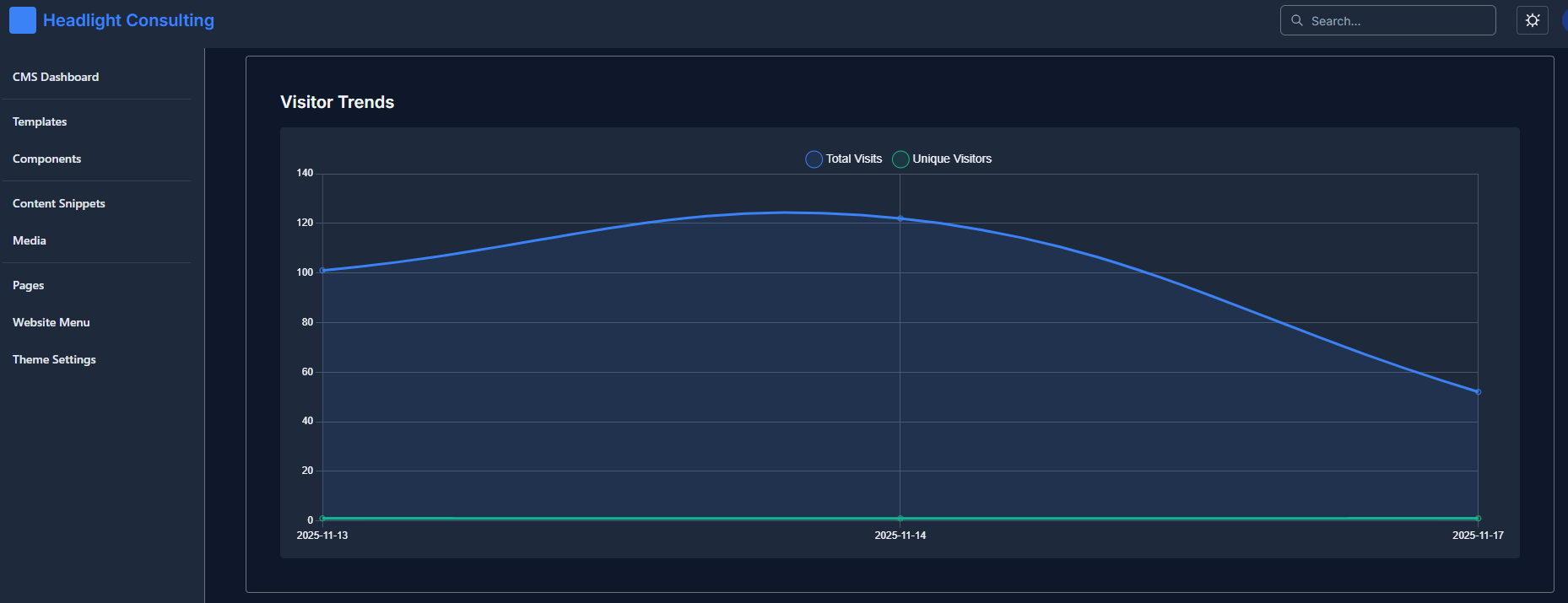Focus the Search input field
The image size is (1568, 603).
tap(1397, 21)
